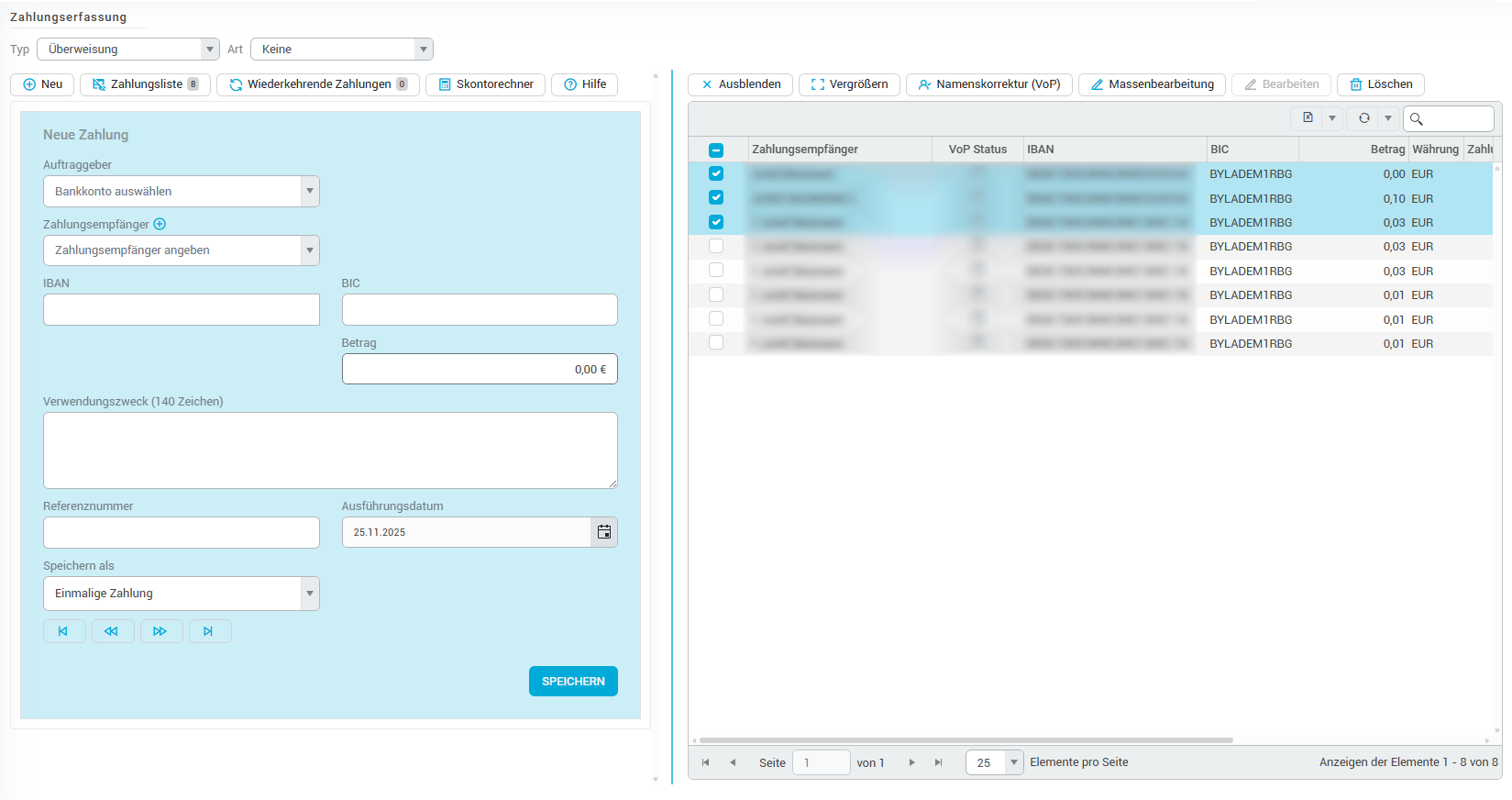Image resolution: width=1512 pixels, height=800 pixels.
Task: Open Wiederkehrende Zahlungen tab
Action: click(x=318, y=84)
